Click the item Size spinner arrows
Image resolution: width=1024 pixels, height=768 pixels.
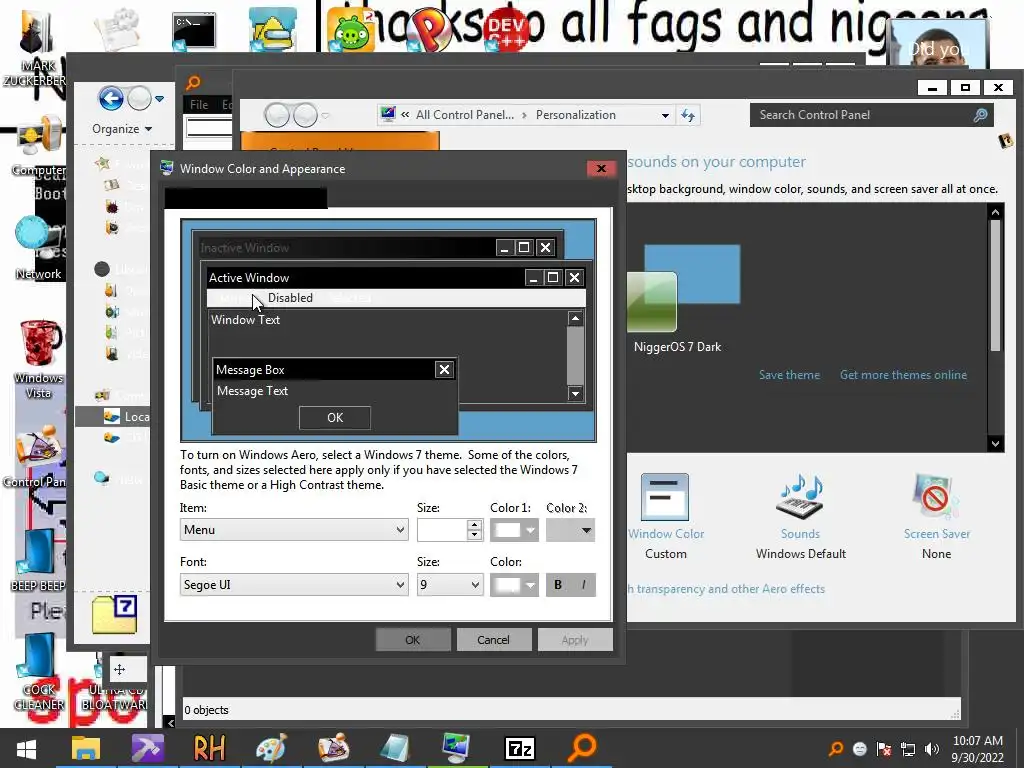pyautogui.click(x=475, y=530)
